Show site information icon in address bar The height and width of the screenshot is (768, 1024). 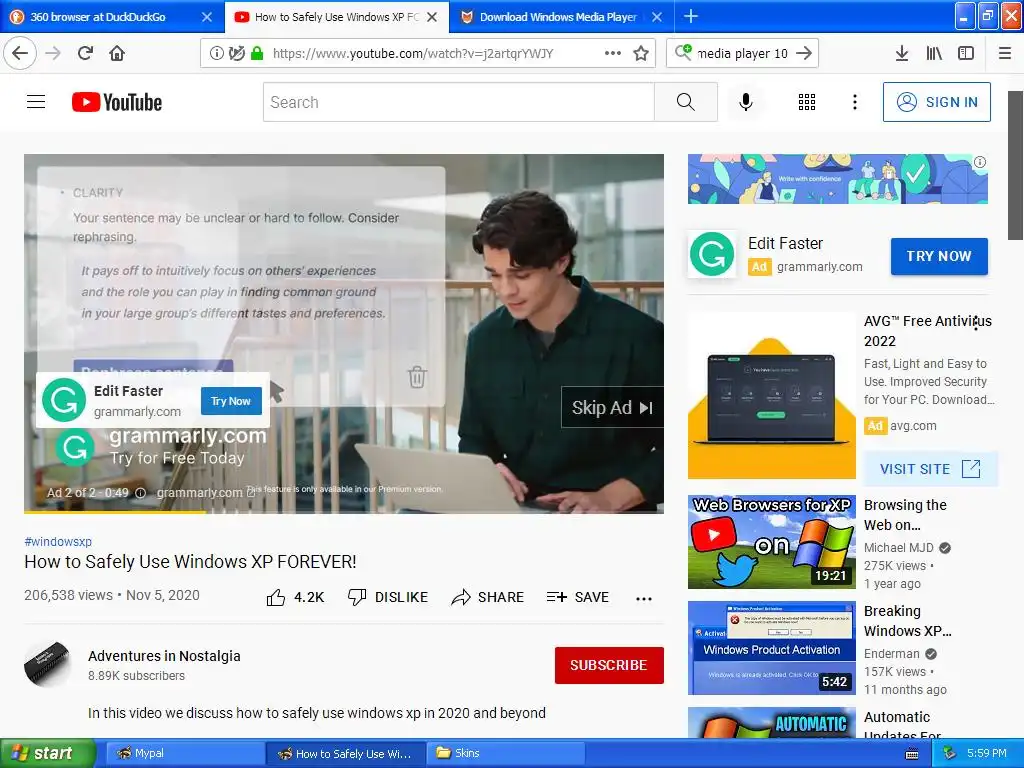point(216,54)
